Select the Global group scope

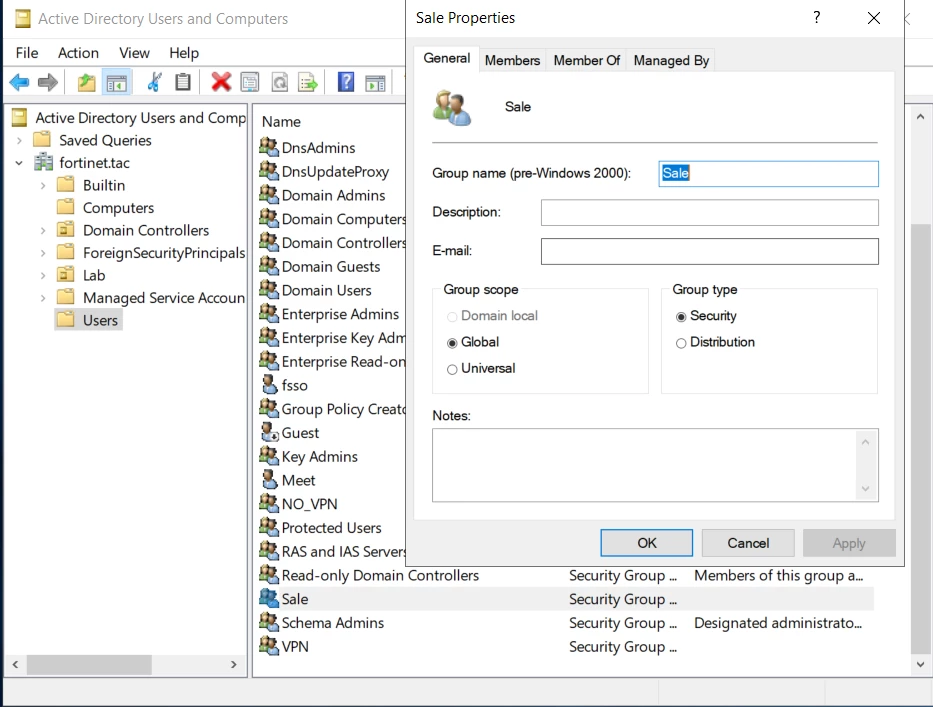[x=452, y=343]
